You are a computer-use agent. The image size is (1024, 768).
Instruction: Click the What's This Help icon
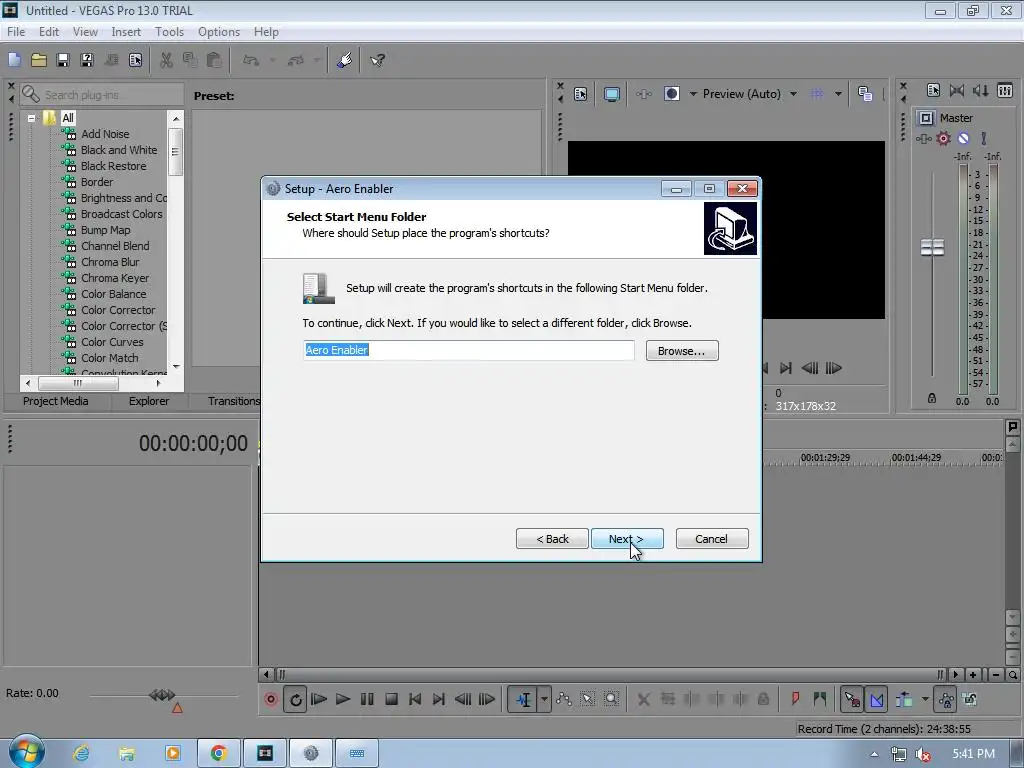[x=377, y=60]
